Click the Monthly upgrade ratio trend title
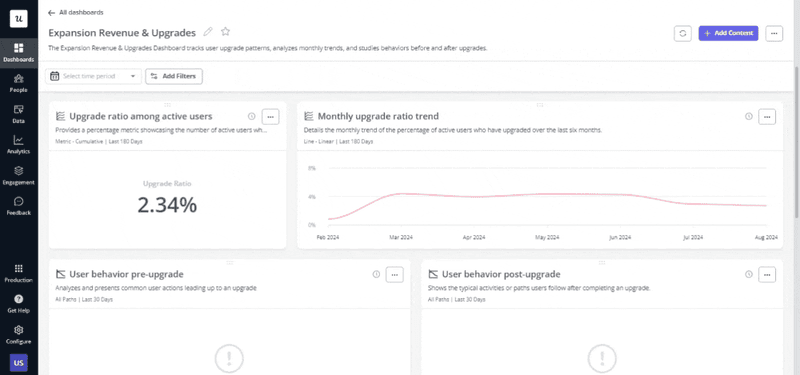The image size is (800, 375). point(378,116)
